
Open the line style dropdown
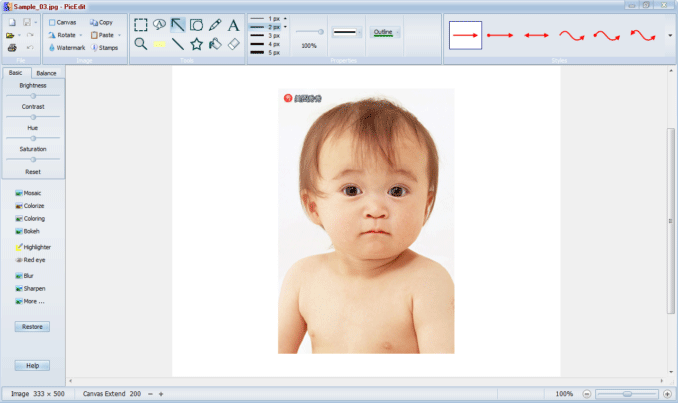[346, 32]
